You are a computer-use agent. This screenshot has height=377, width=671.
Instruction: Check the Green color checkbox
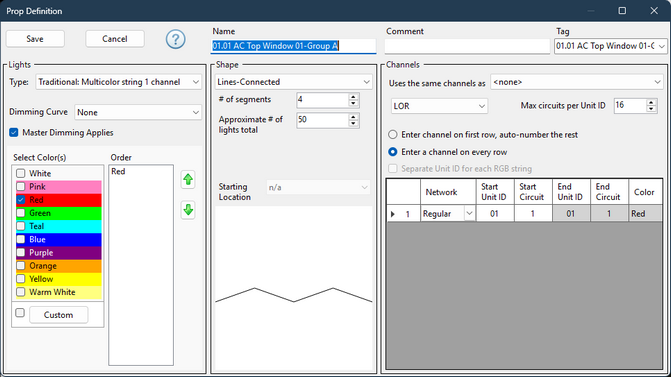[x=21, y=213]
